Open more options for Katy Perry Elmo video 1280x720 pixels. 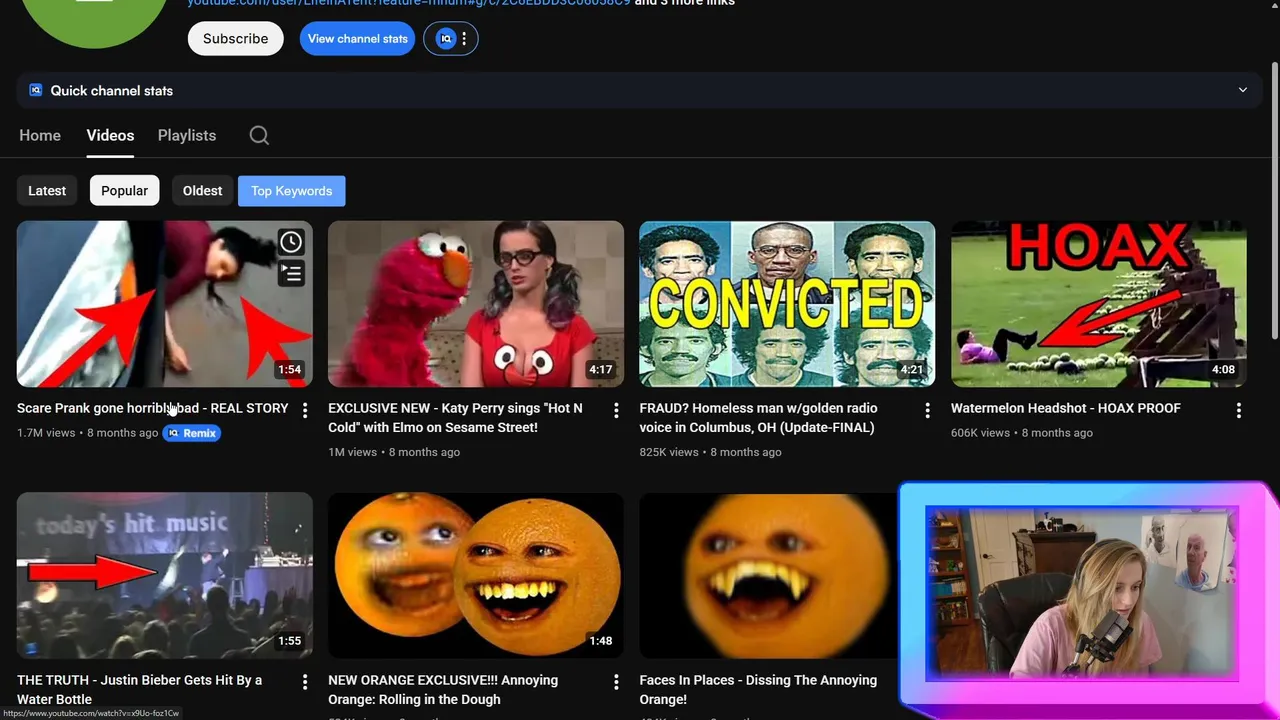coord(616,410)
